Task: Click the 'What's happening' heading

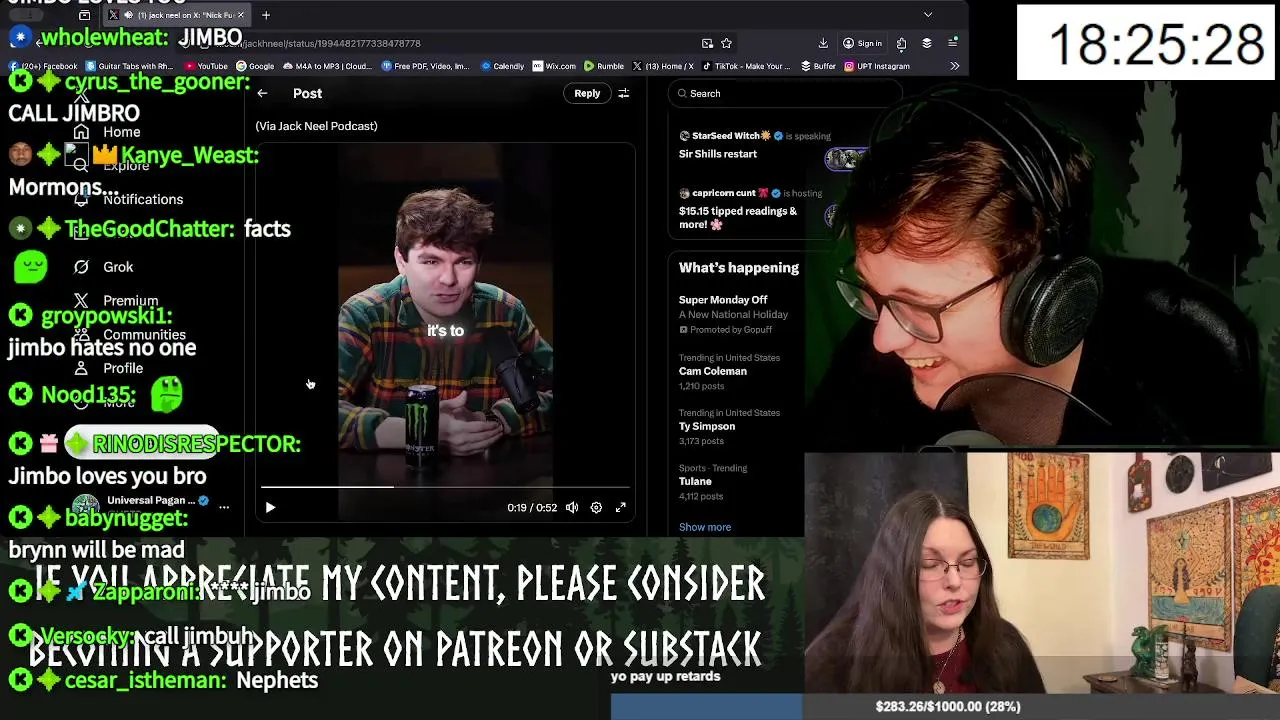Action: pyautogui.click(x=739, y=268)
